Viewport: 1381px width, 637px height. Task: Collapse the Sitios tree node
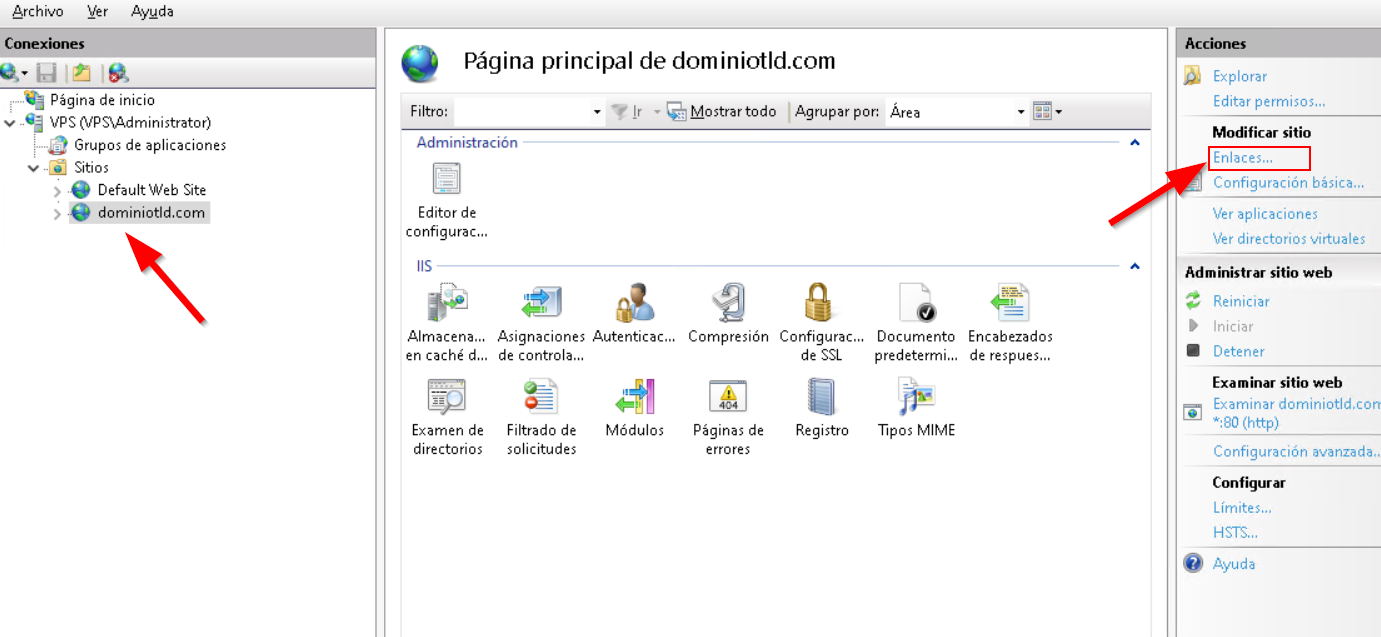pos(33,168)
